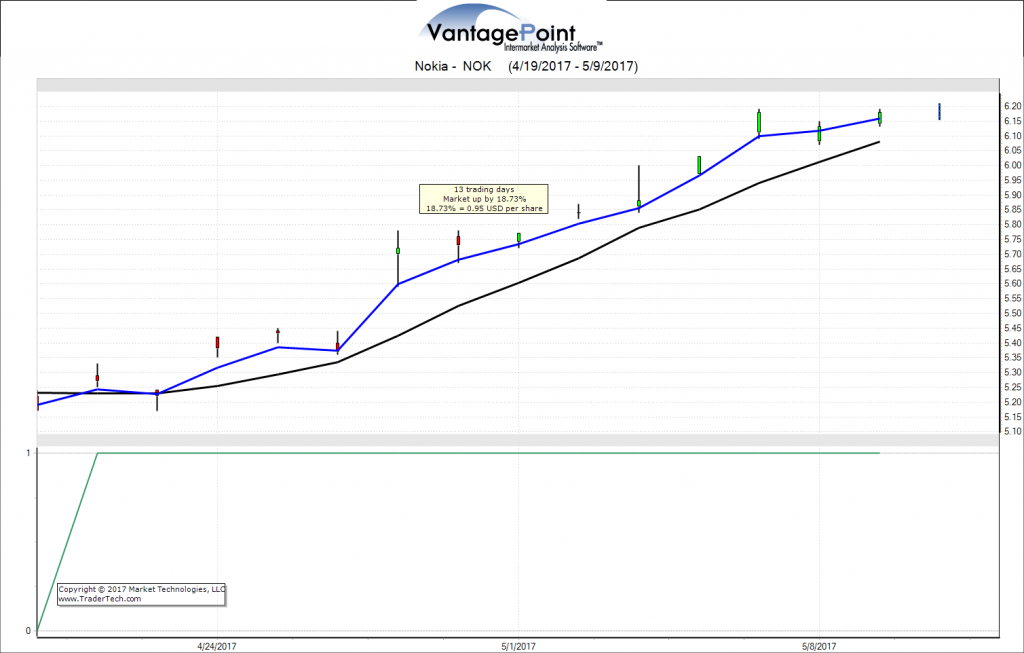Open the www.TraderTech.com link
1024x653 pixels.
coord(99,599)
